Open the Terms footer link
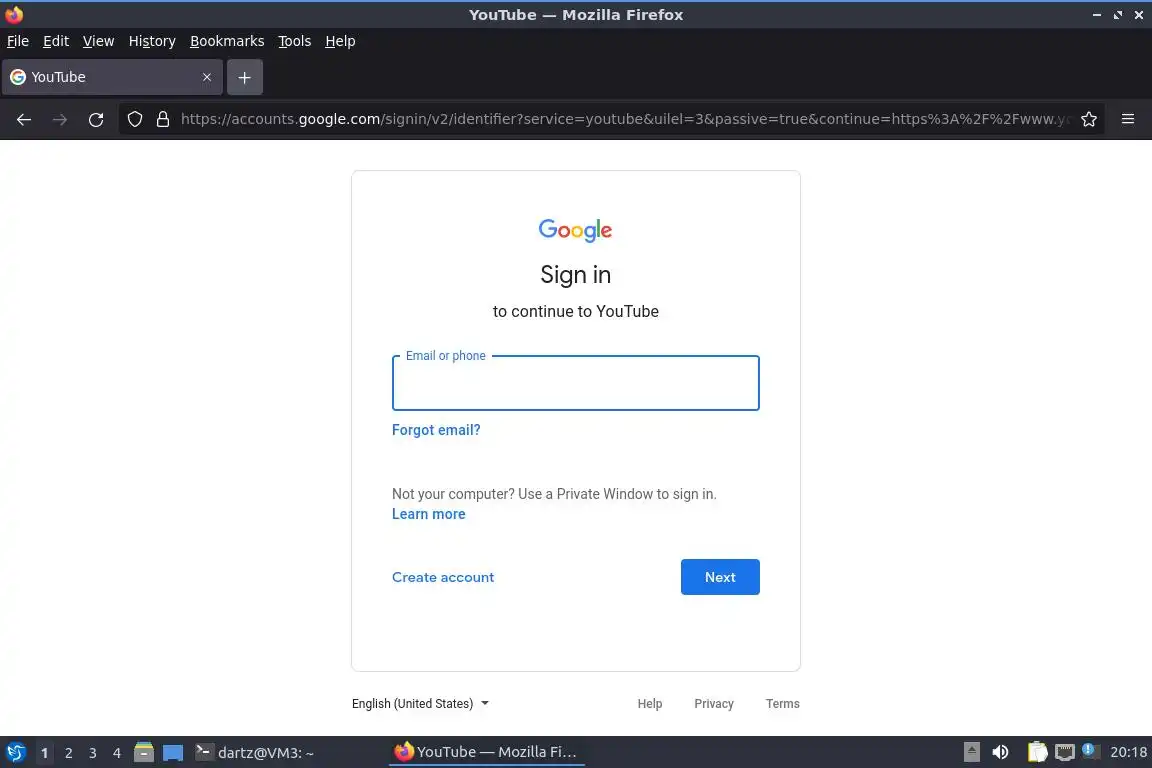This screenshot has height=768, width=1152. 782,703
